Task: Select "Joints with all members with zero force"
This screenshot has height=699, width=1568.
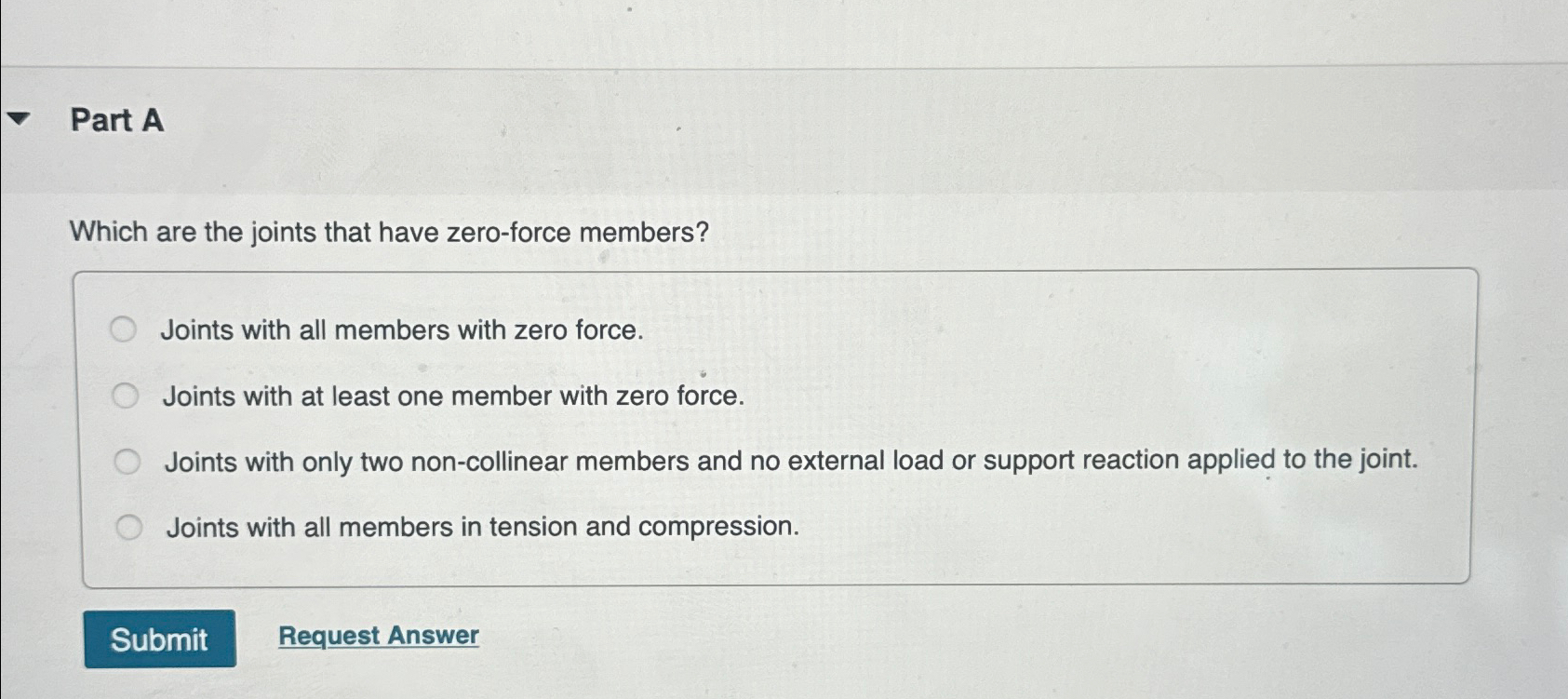Action: tap(126, 329)
